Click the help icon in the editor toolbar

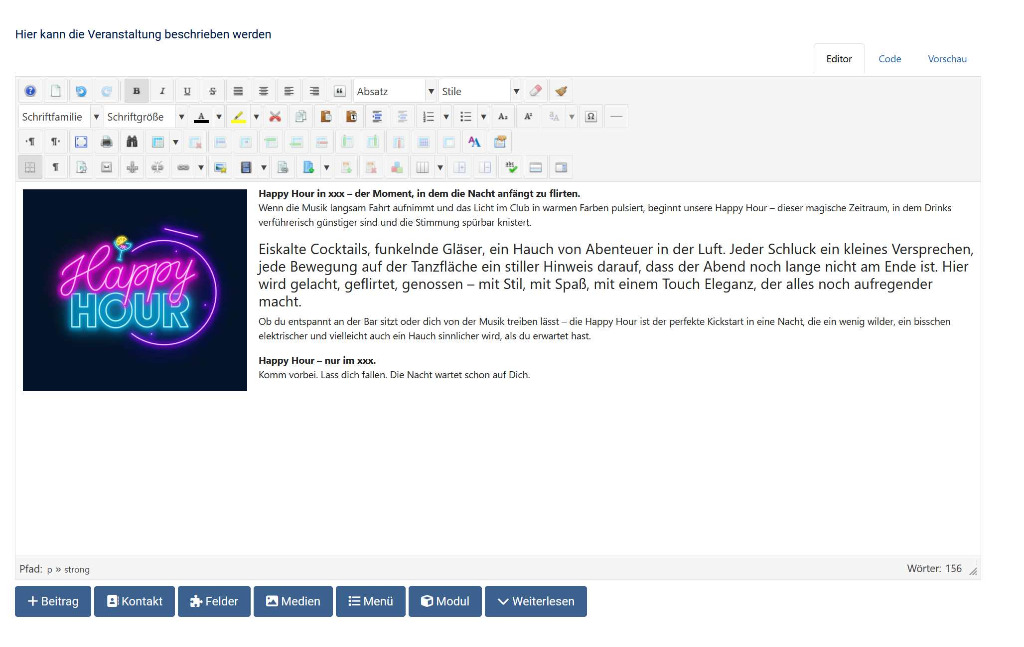[x=30, y=91]
